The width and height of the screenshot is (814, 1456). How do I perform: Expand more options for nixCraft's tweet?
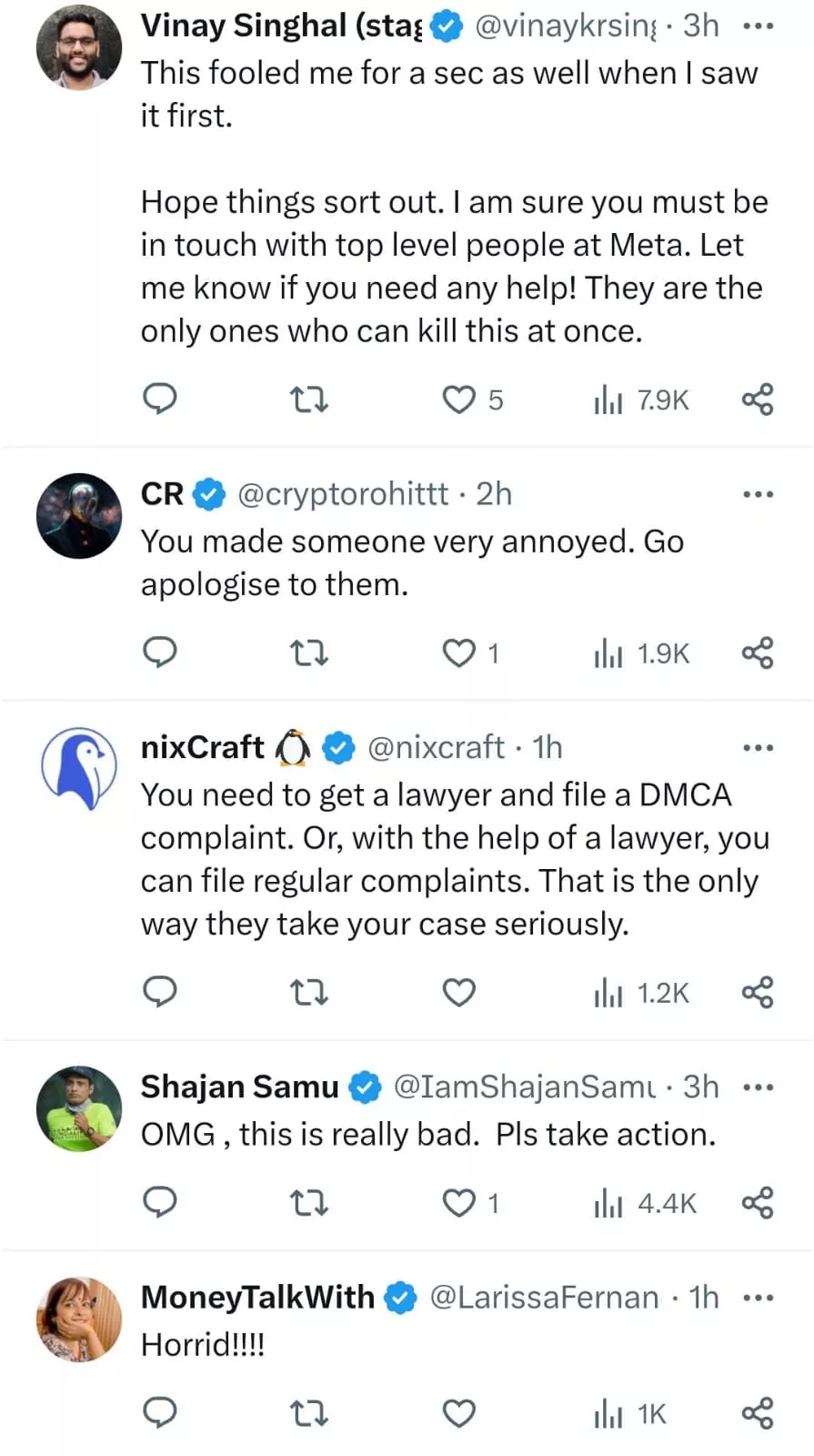pos(758,748)
